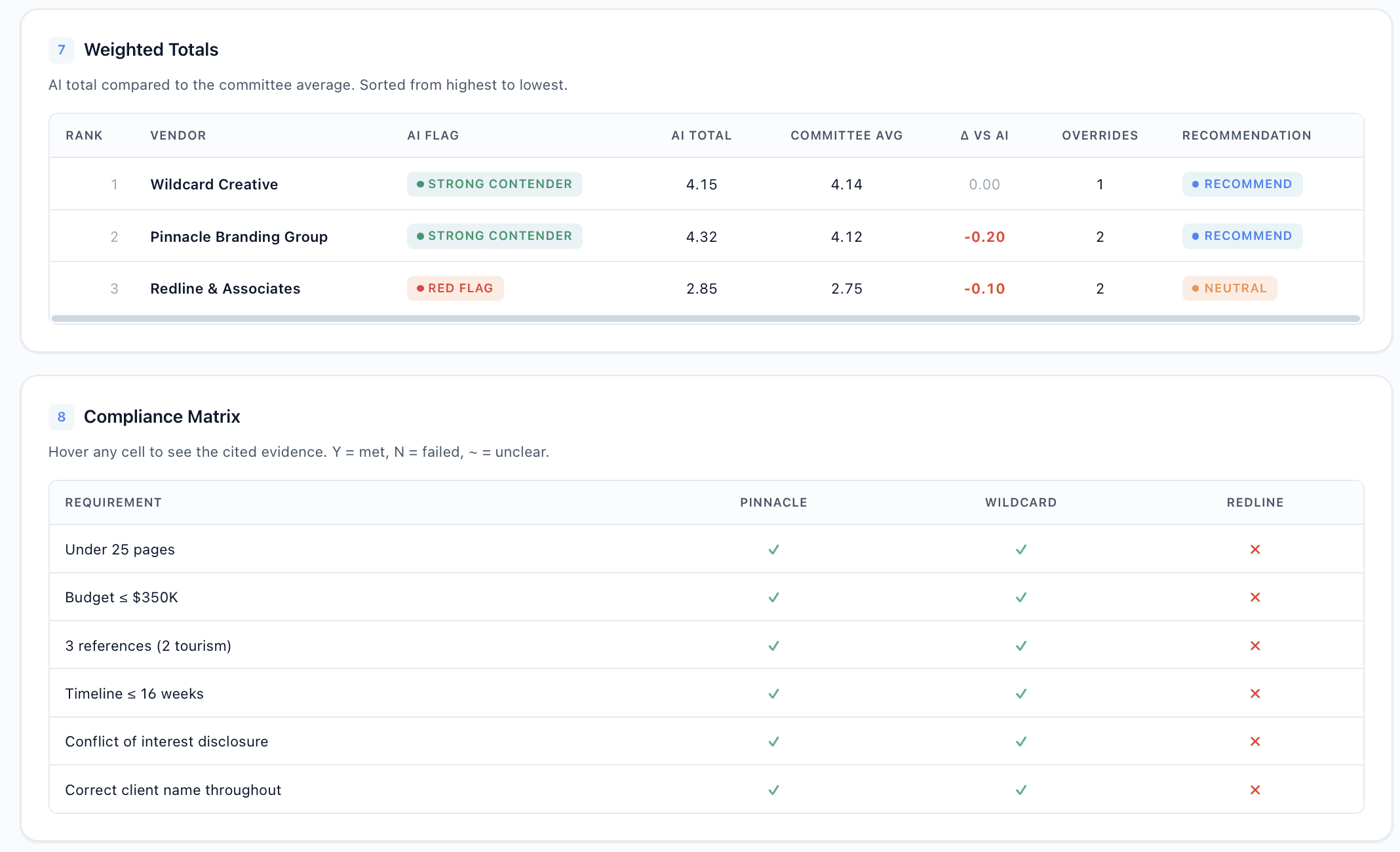Click Redline X mark for Under 25 pages
Viewport: 1400px width, 852px height.
[x=1255, y=549]
